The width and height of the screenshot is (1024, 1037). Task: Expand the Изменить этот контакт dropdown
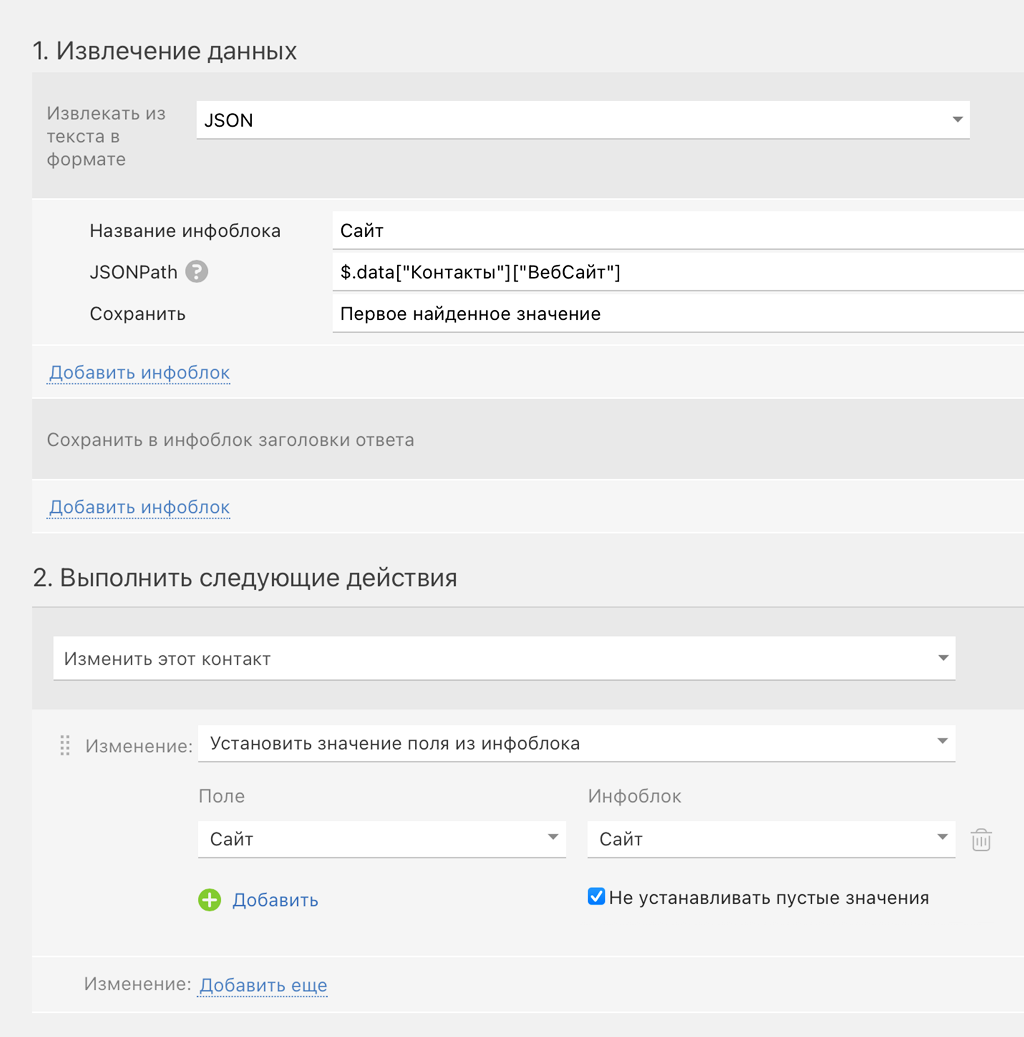[504, 659]
